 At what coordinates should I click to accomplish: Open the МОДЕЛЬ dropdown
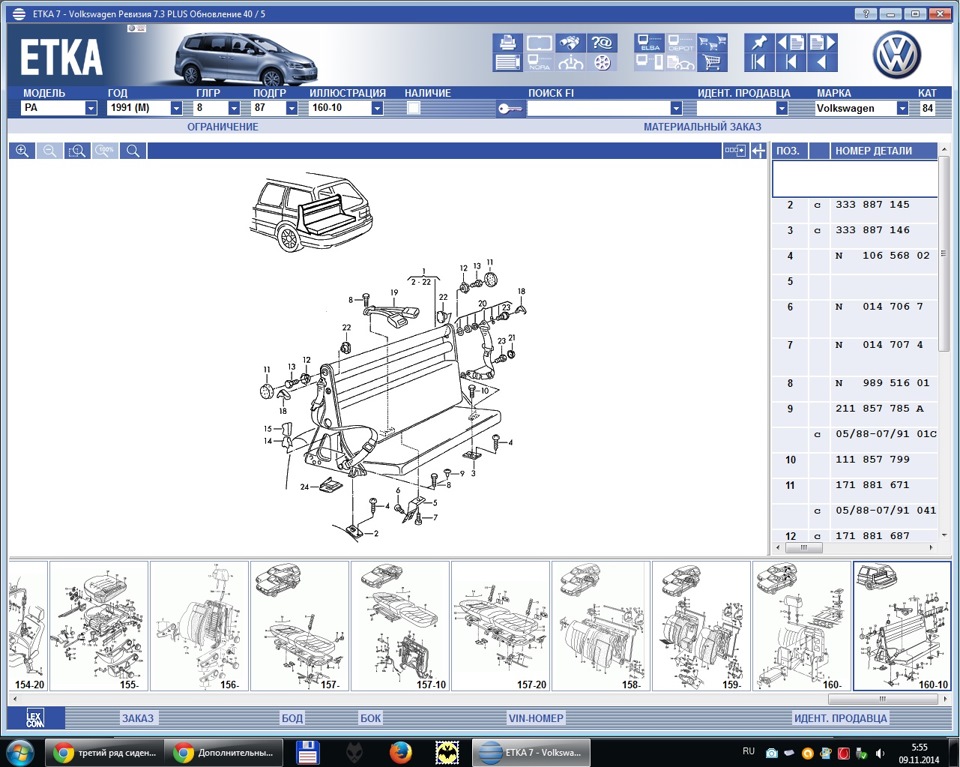91,108
